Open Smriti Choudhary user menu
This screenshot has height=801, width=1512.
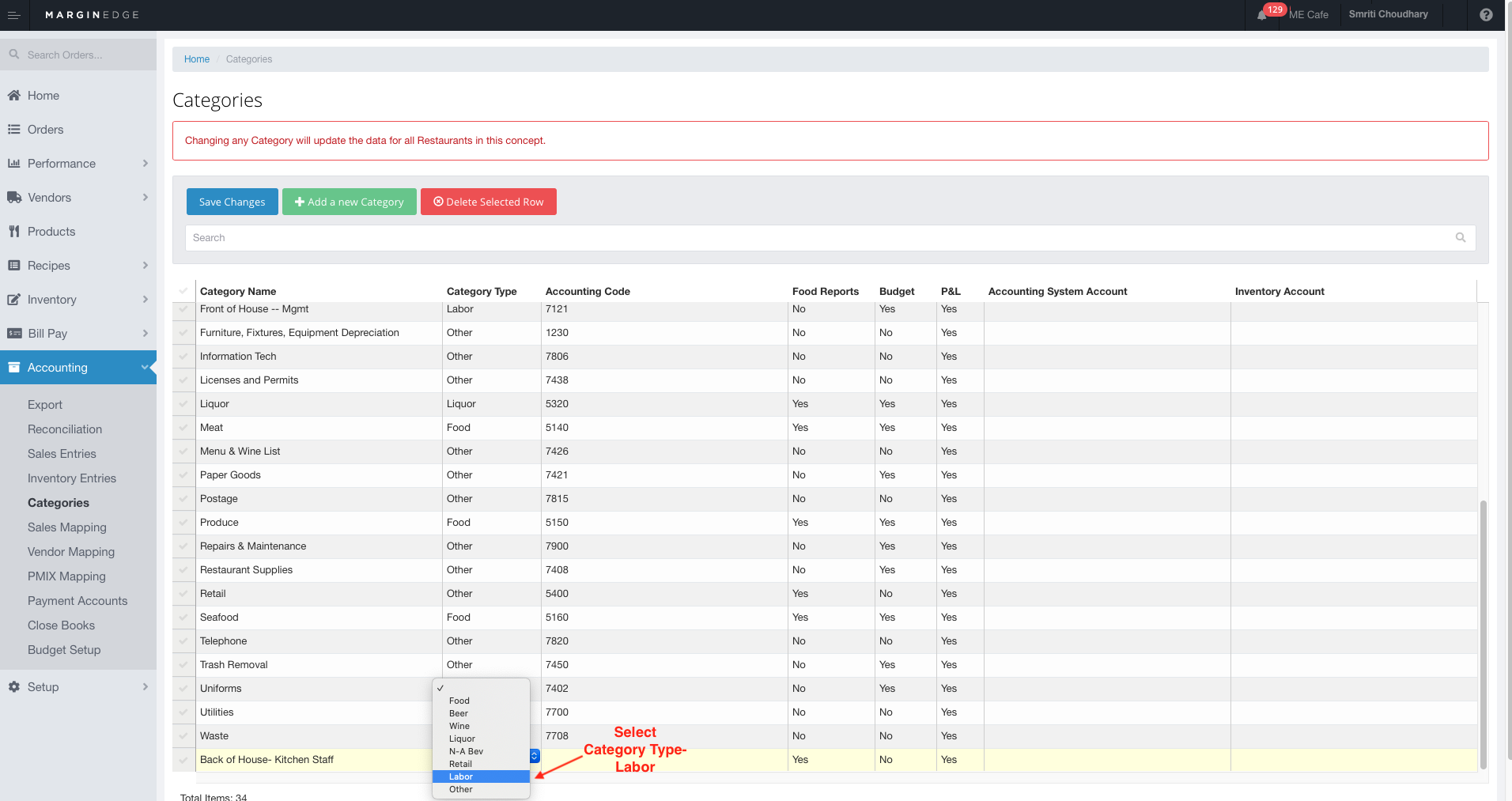coord(1389,14)
